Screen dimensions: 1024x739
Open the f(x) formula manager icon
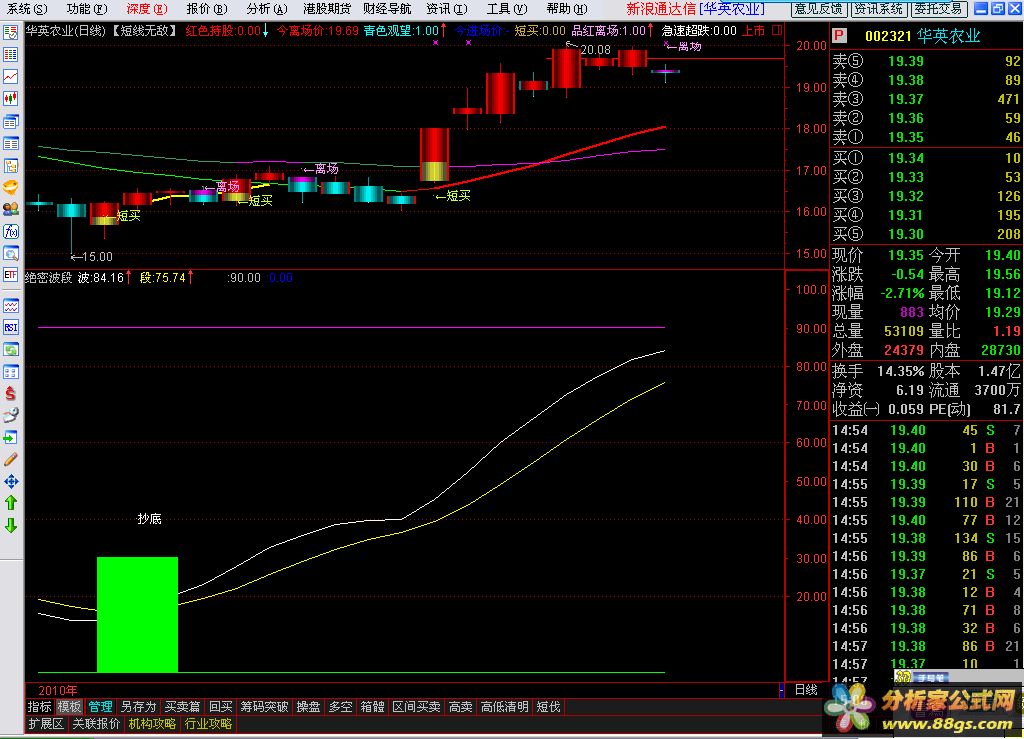point(10,232)
